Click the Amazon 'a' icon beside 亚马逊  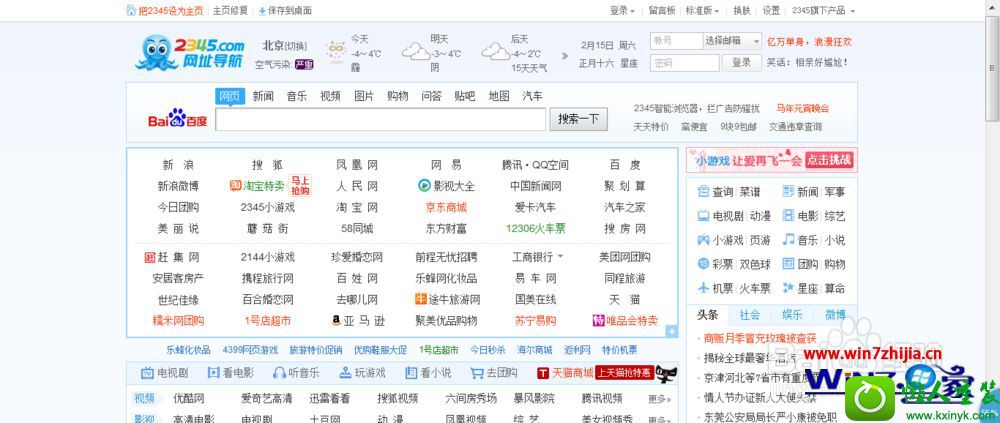pyautogui.click(x=336, y=320)
